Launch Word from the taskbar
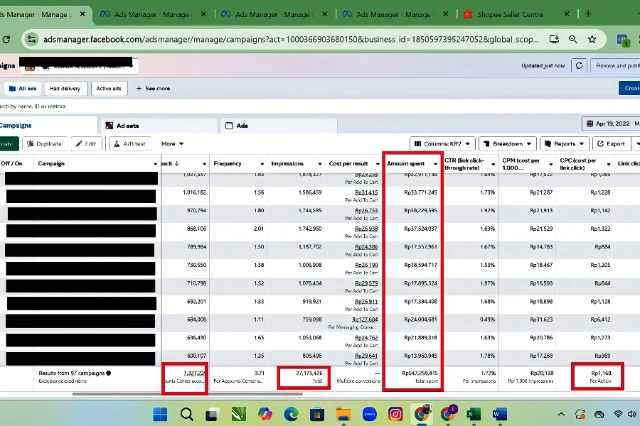 (499, 414)
